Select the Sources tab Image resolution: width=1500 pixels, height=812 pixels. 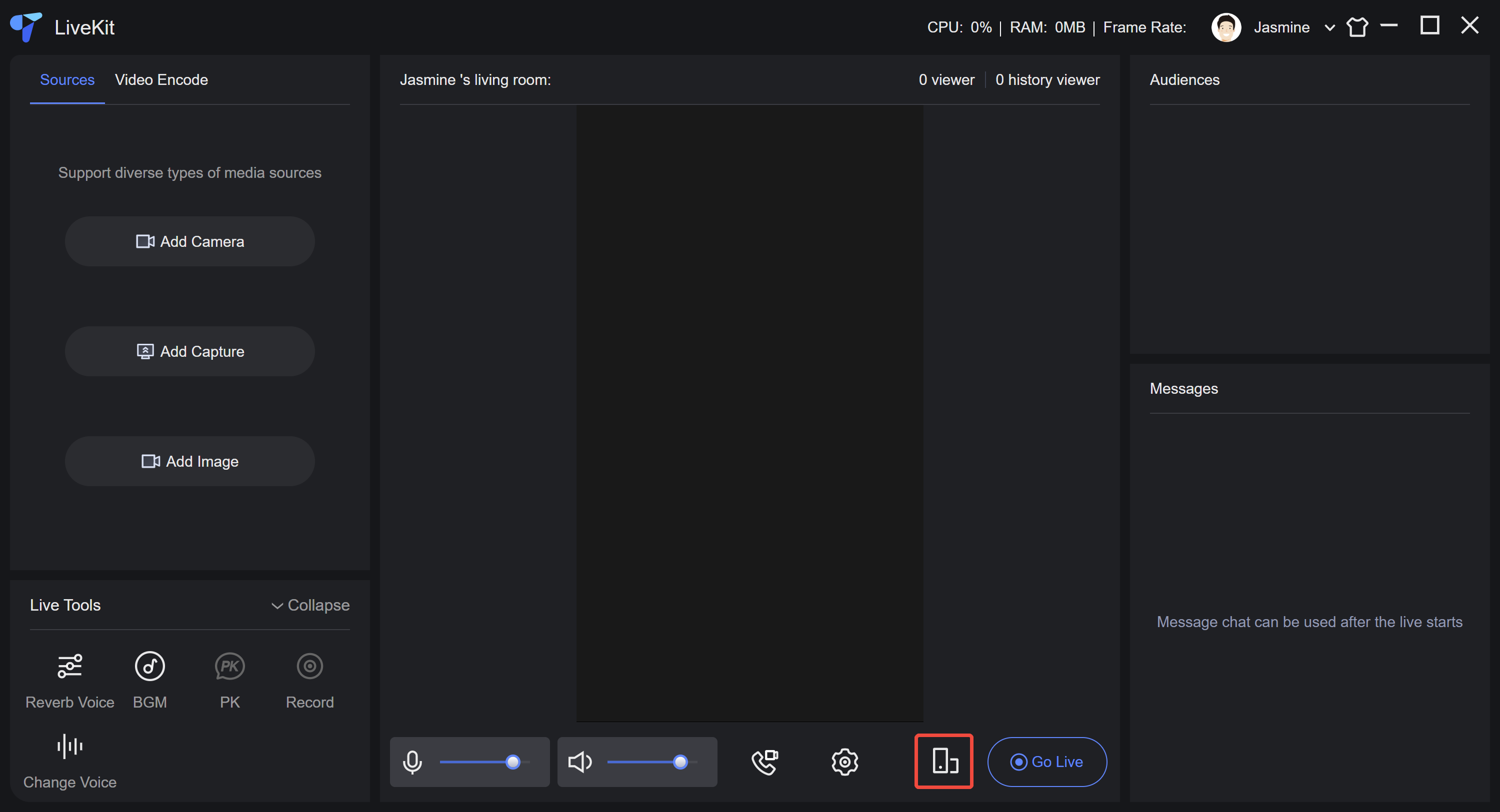(67, 80)
